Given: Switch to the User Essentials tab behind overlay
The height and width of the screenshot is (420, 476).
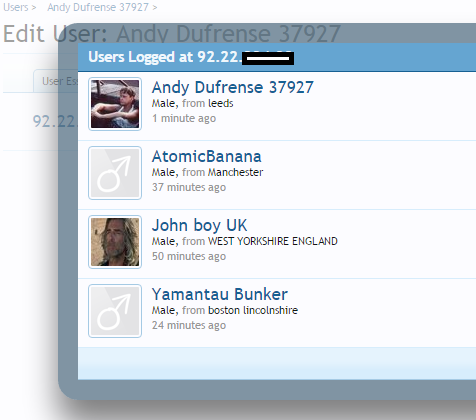Looking at the screenshot, I should pos(56,81).
